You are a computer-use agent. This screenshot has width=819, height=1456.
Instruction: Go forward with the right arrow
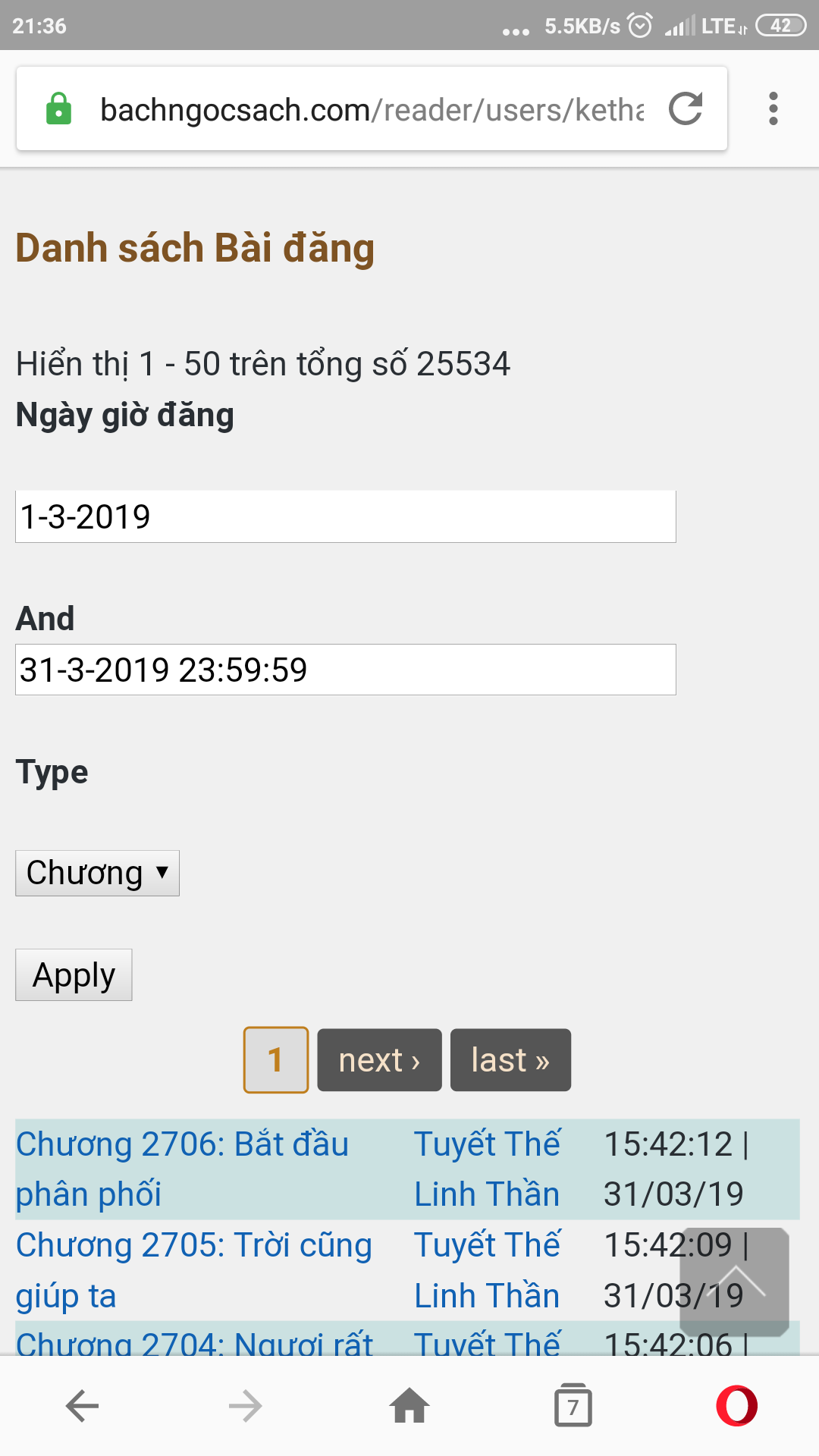tap(245, 1406)
